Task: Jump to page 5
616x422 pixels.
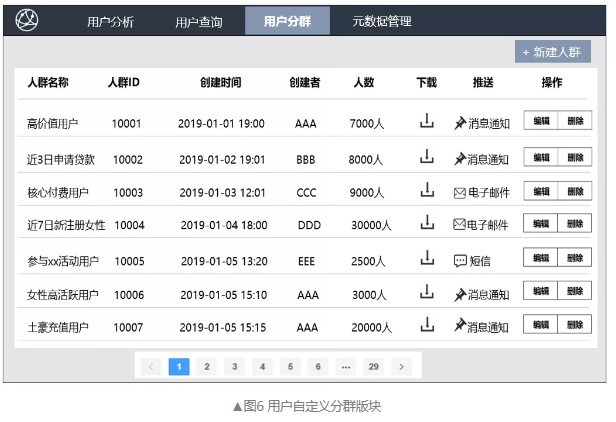Action: click(x=290, y=367)
